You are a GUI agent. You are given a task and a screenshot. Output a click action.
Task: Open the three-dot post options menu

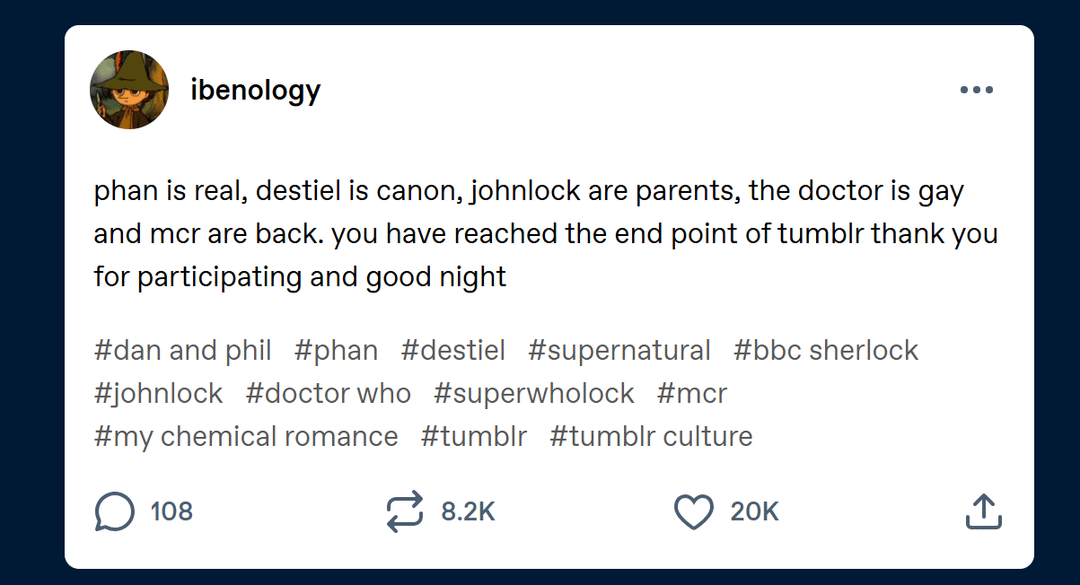coord(976,90)
